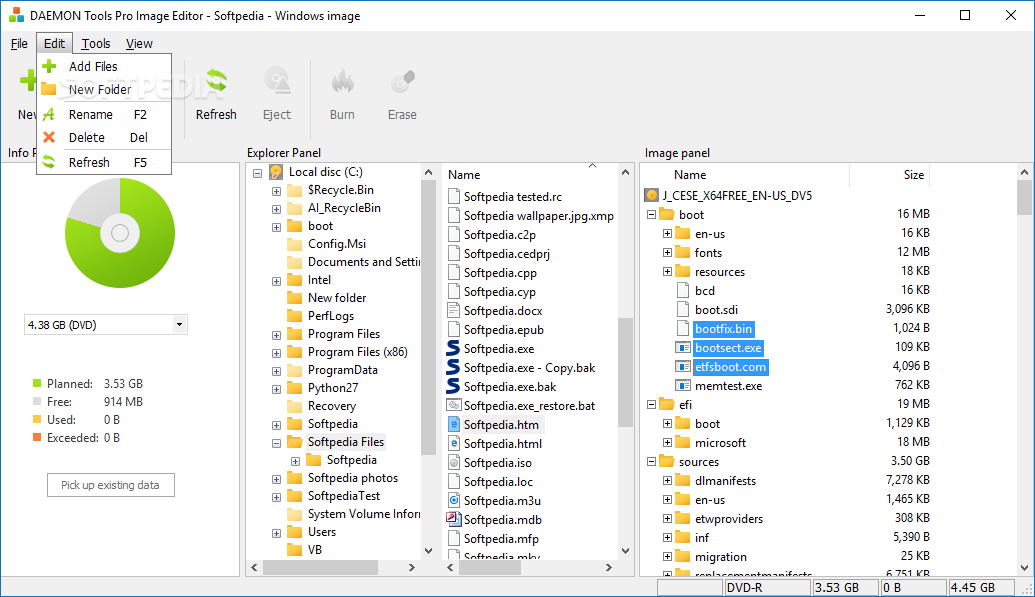Select the etwproviders folder row
This screenshot has width=1035, height=597.
[729, 519]
